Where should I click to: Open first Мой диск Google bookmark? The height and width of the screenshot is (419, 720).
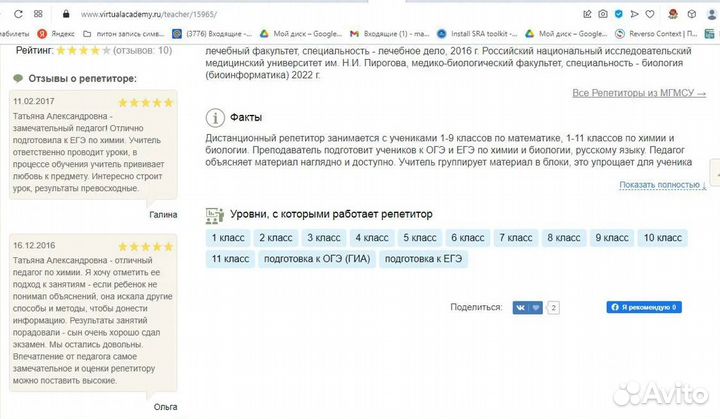coord(301,34)
